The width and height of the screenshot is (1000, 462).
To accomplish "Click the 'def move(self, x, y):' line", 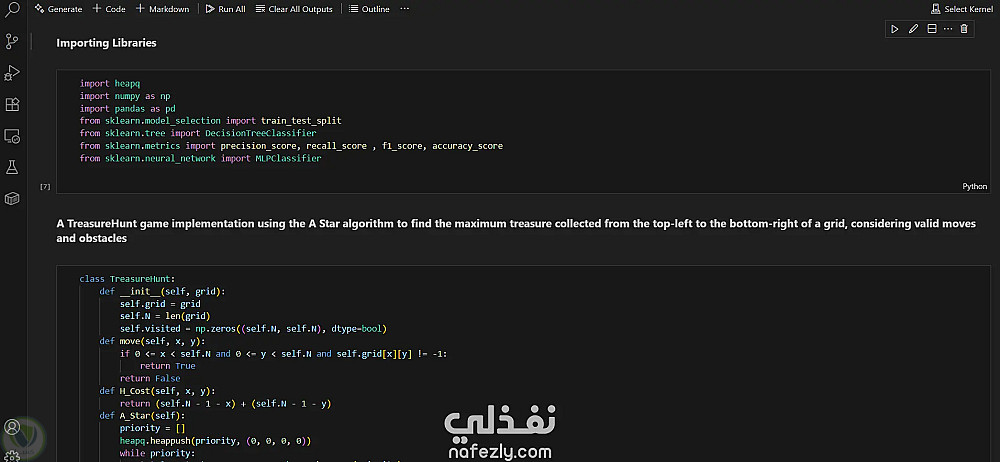I will pyautogui.click(x=152, y=341).
